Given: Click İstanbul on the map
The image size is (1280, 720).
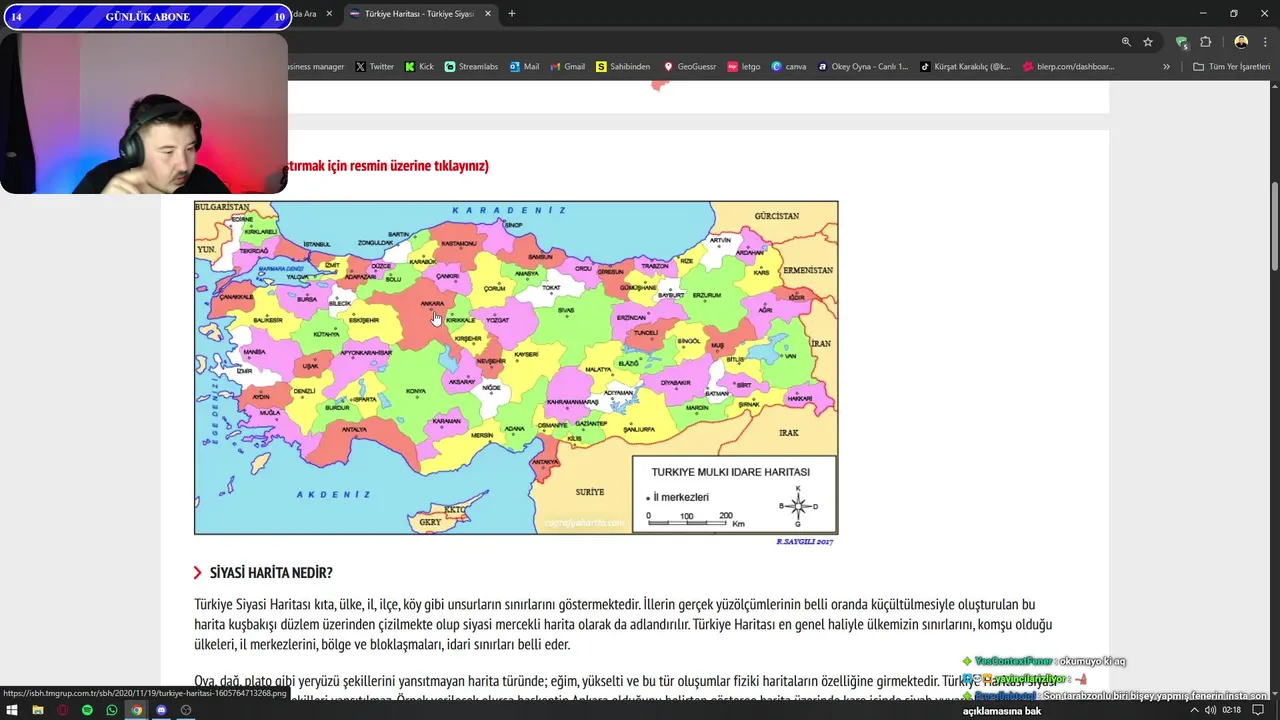Looking at the screenshot, I should (317, 244).
